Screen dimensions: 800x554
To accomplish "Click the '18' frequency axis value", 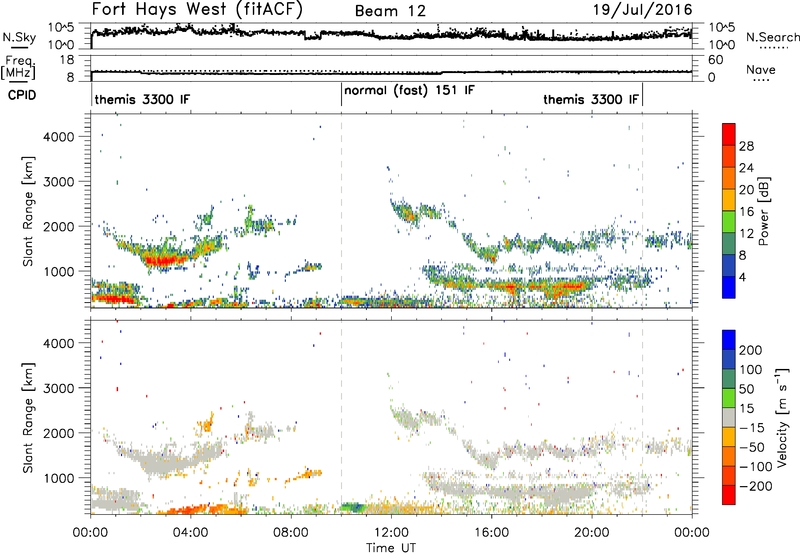I will point(67,60).
